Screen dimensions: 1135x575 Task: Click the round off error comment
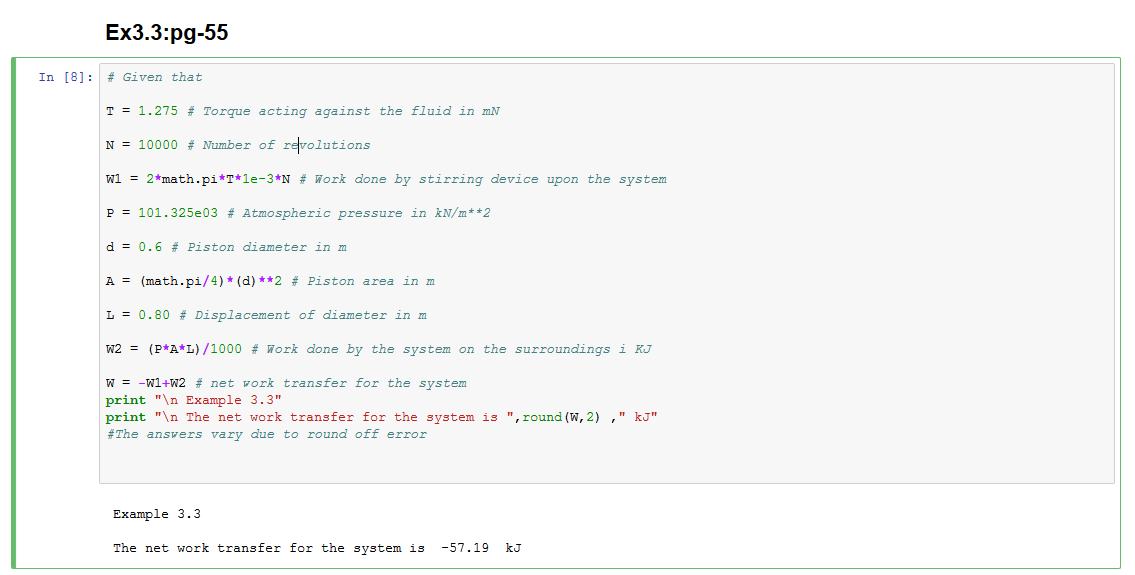(266, 434)
